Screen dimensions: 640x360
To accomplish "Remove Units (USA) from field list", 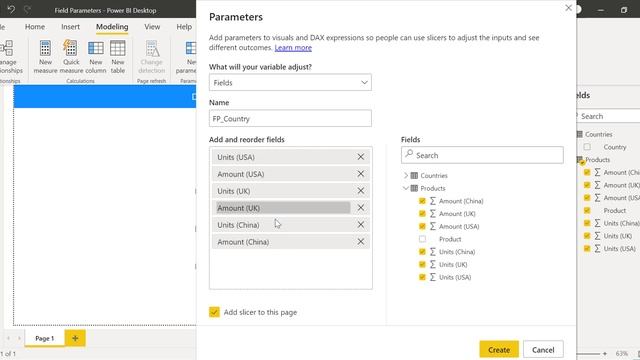I will (361, 157).
